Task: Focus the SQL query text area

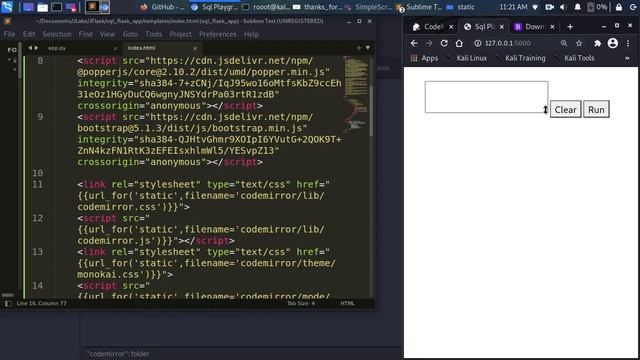Action: point(486,97)
